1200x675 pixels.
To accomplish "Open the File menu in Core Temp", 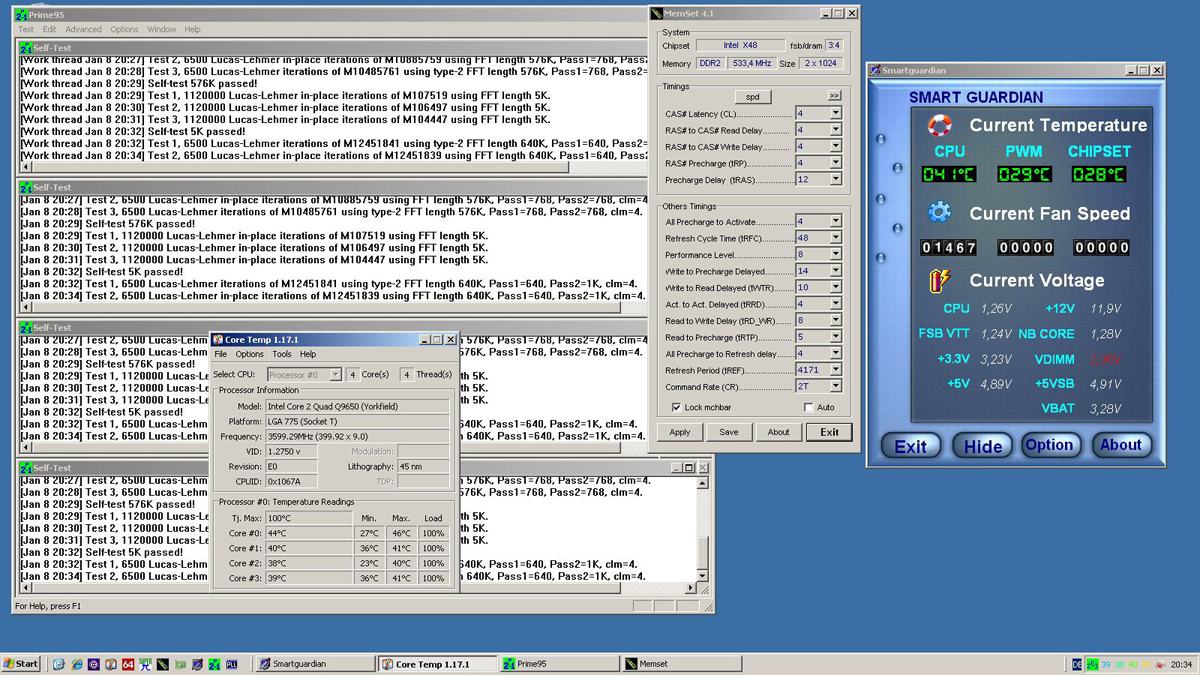I will point(221,354).
